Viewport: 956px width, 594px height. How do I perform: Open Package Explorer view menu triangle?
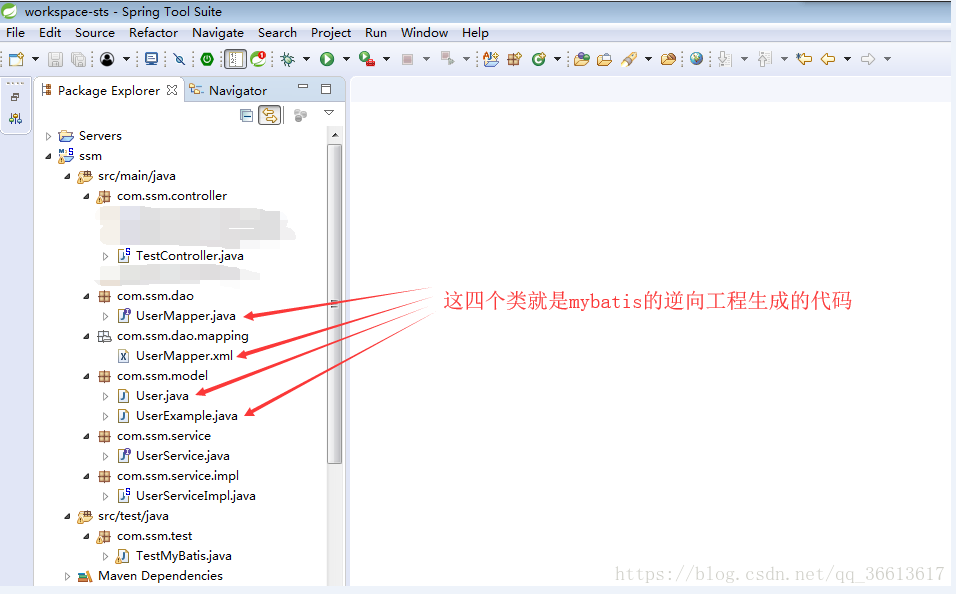point(329,113)
